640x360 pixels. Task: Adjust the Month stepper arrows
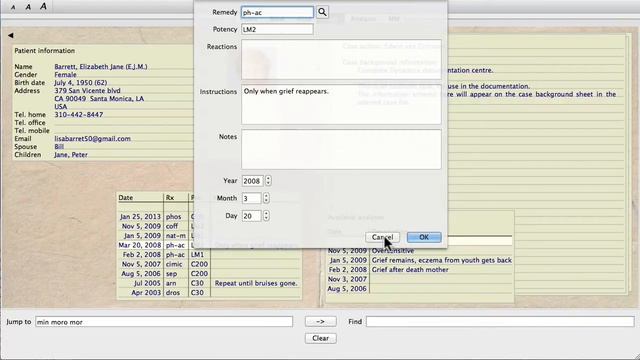pos(266,198)
